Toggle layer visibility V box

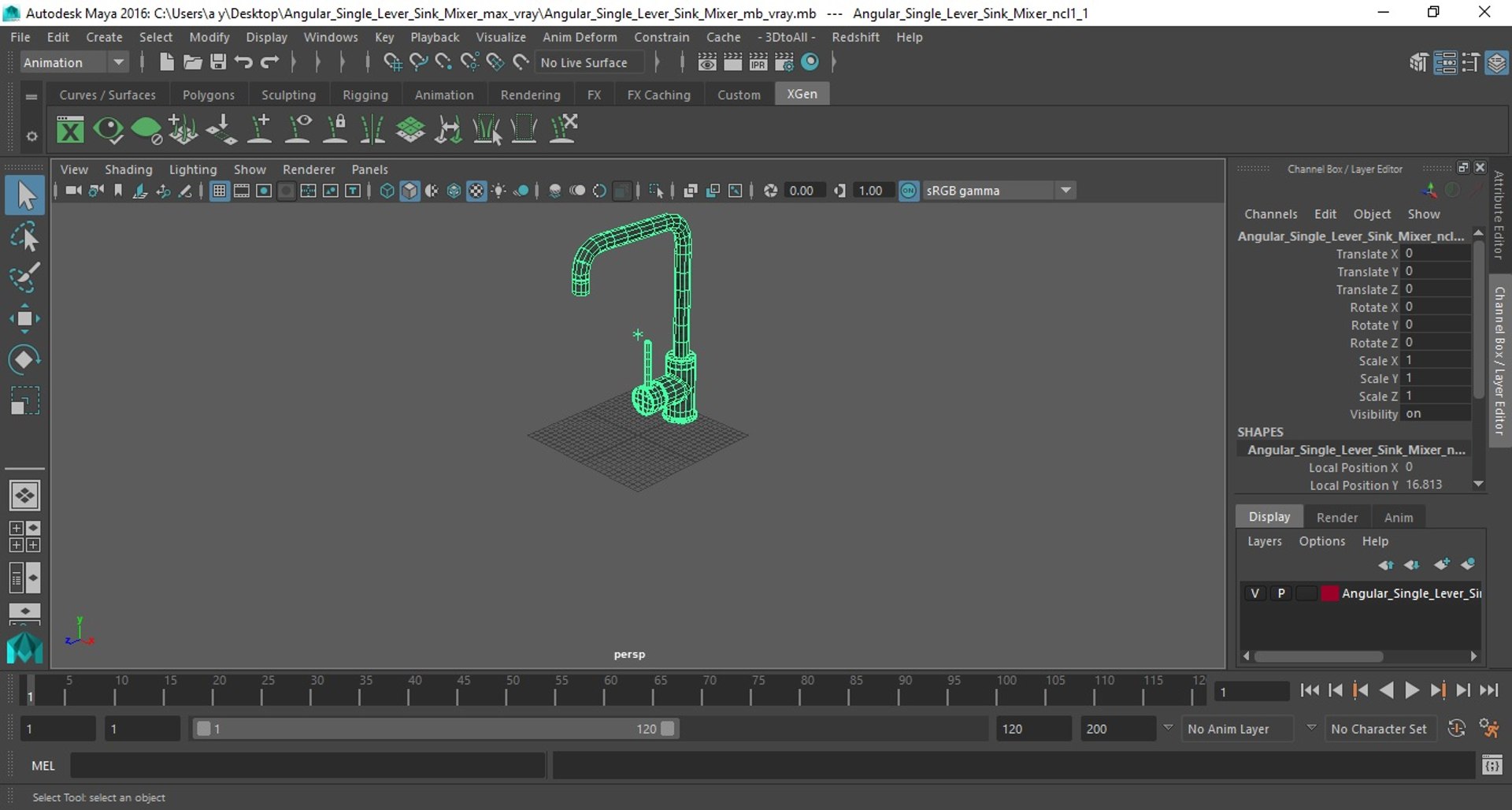[1254, 593]
